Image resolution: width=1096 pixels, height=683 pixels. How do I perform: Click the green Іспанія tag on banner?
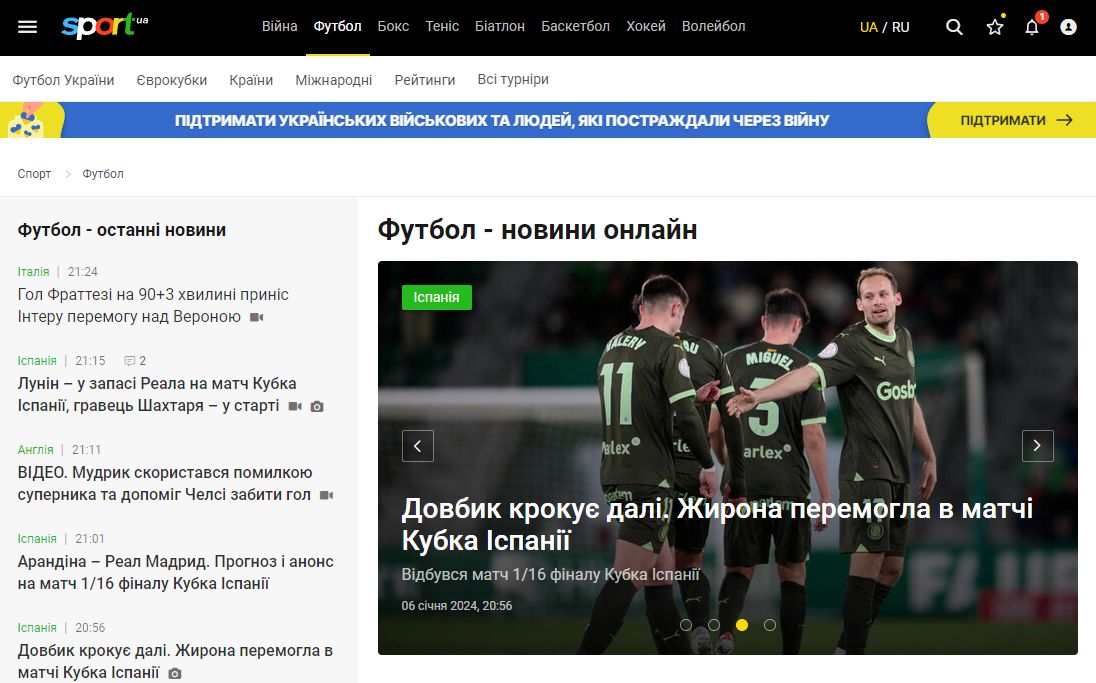436,297
